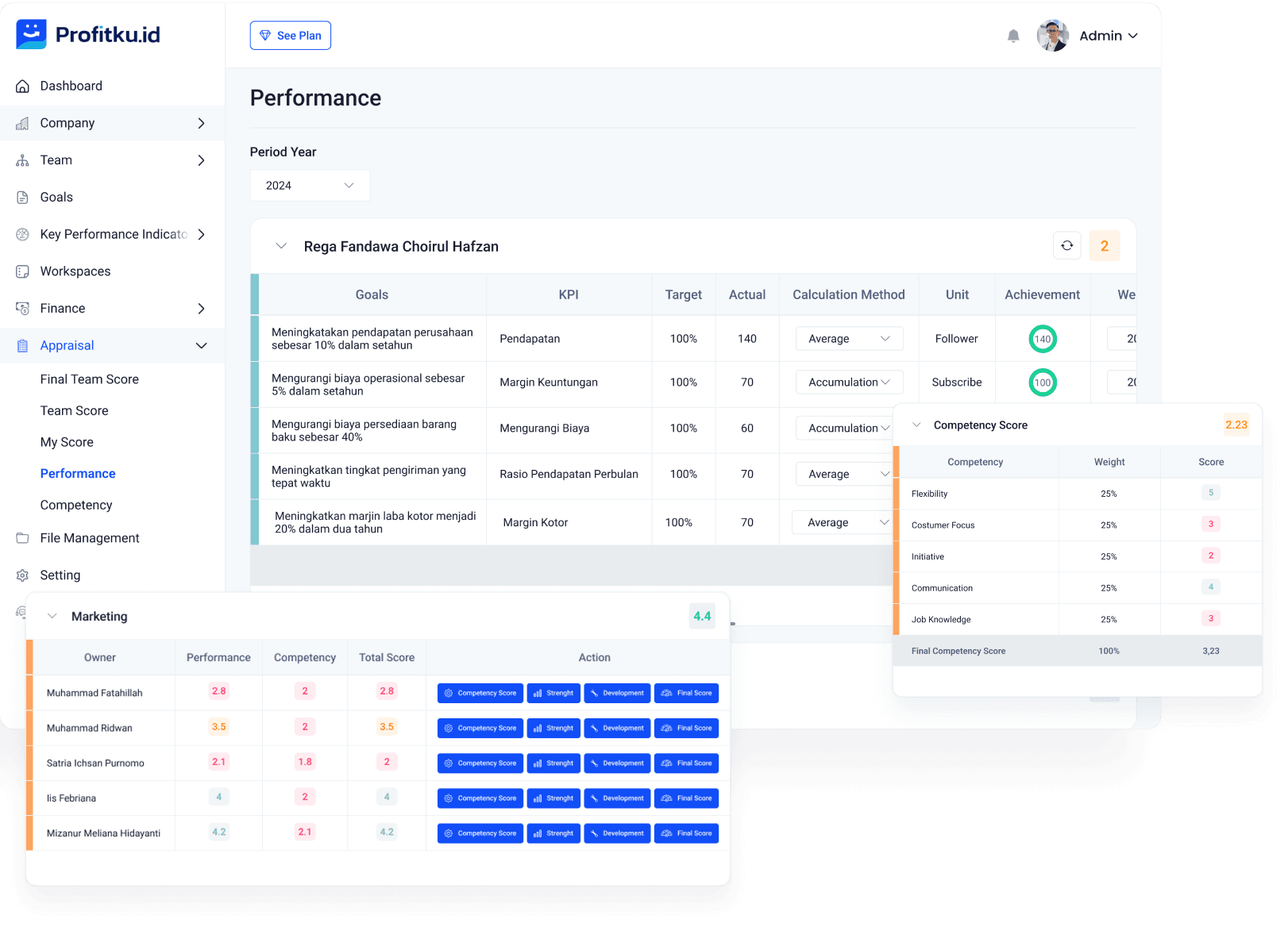The image size is (1288, 927).
Task: Open the Period Year 2024 dropdown
Action: pyautogui.click(x=310, y=186)
